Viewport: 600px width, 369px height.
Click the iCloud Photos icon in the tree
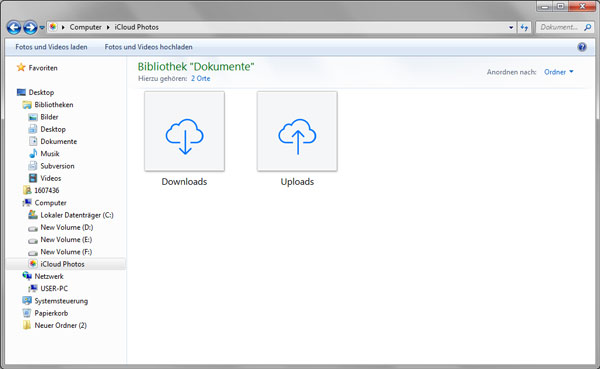[x=33, y=264]
